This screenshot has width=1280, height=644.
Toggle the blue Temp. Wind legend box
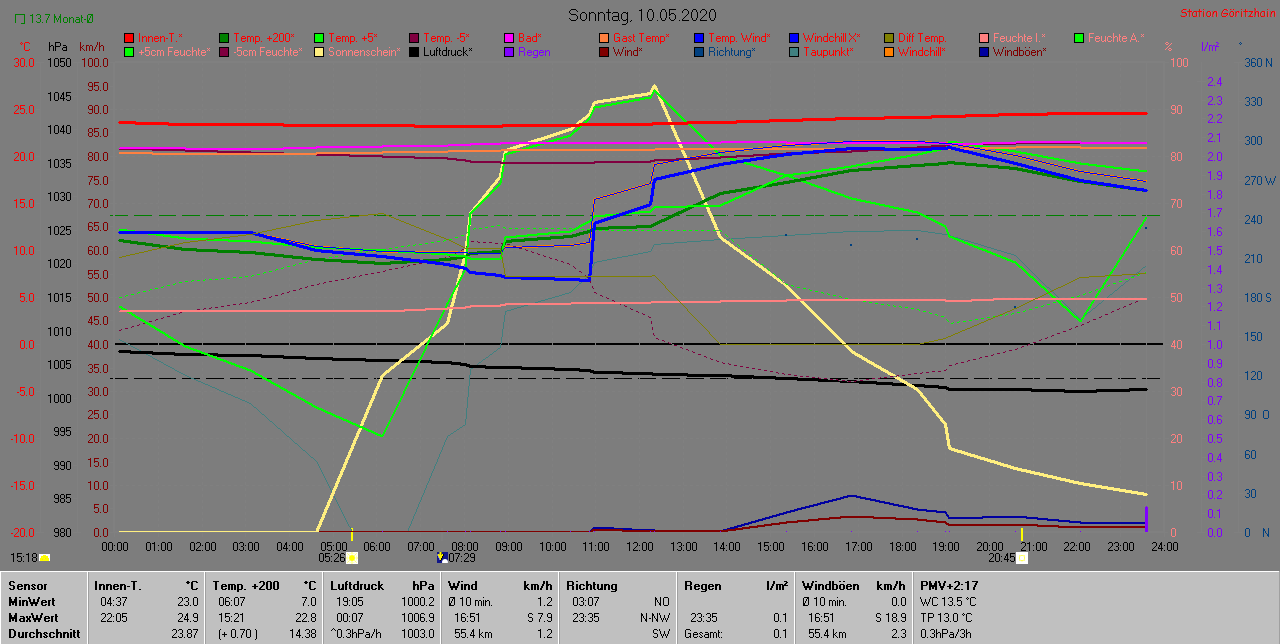(699, 38)
